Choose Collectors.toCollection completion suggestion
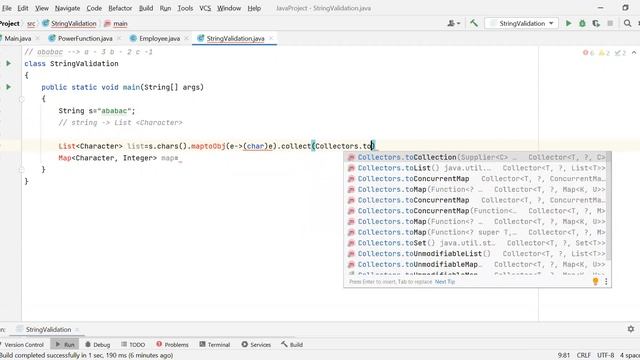Image resolution: width=640 pixels, height=360 pixels. 476,157
